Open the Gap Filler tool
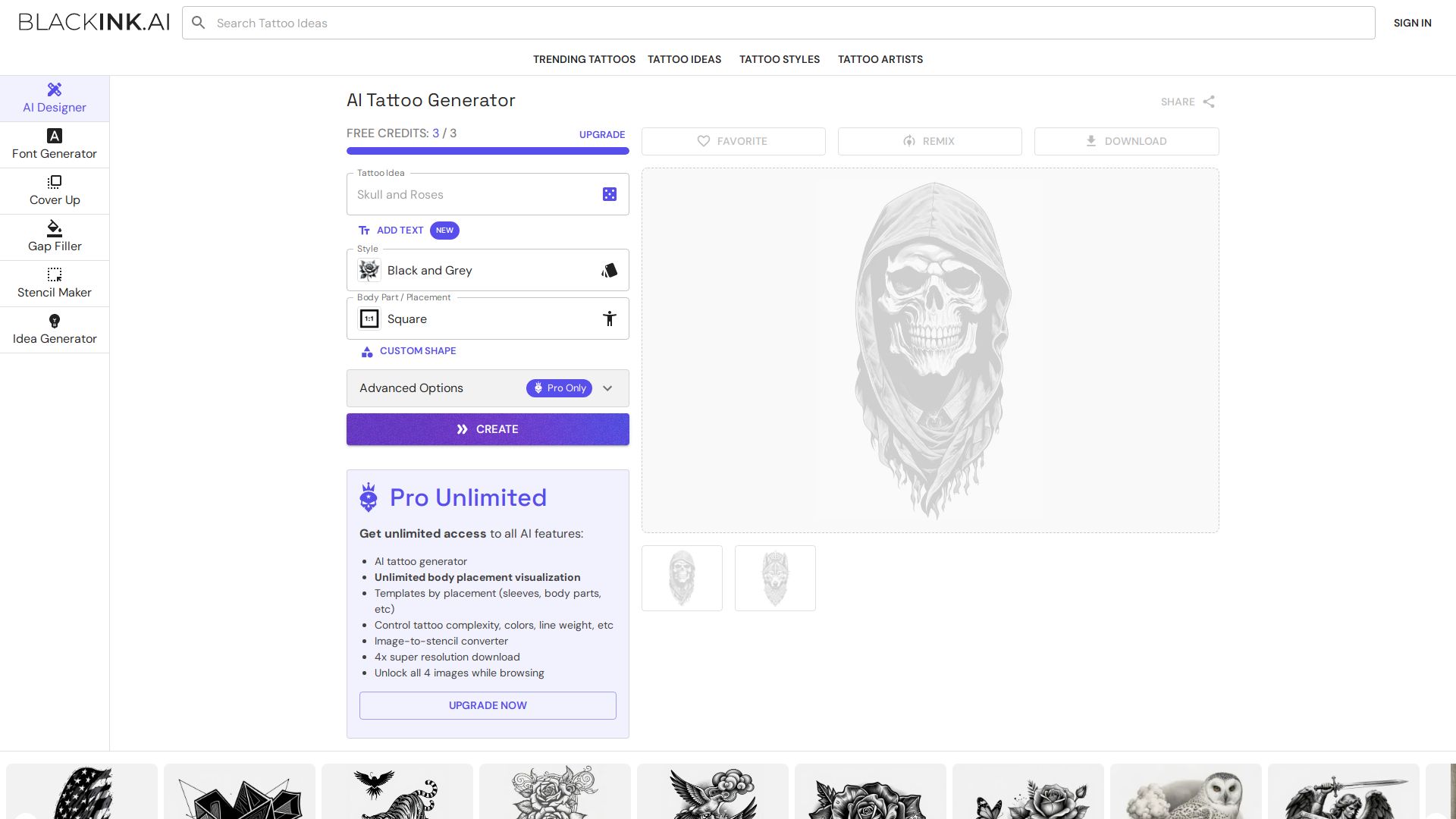This screenshot has height=819, width=1456. pos(55,237)
